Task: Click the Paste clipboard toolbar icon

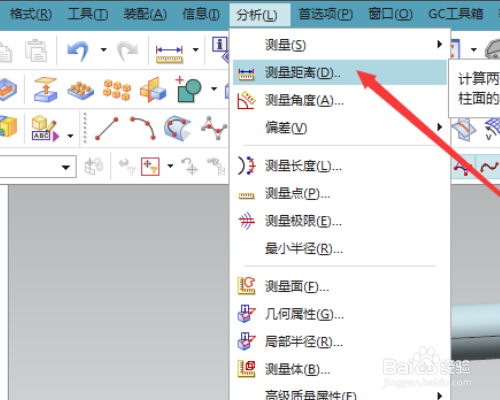Action: pos(36,51)
